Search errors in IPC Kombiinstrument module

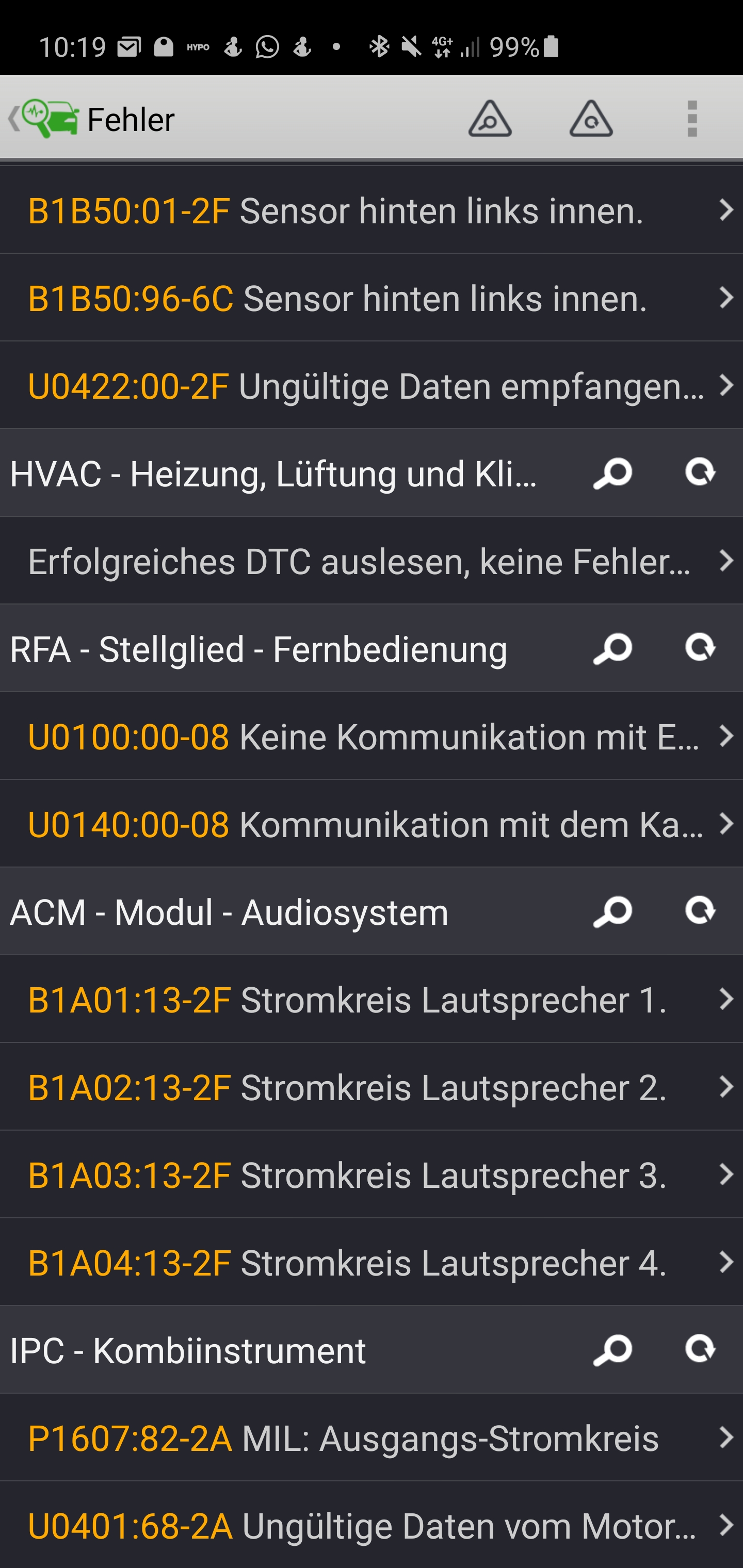click(x=612, y=1350)
